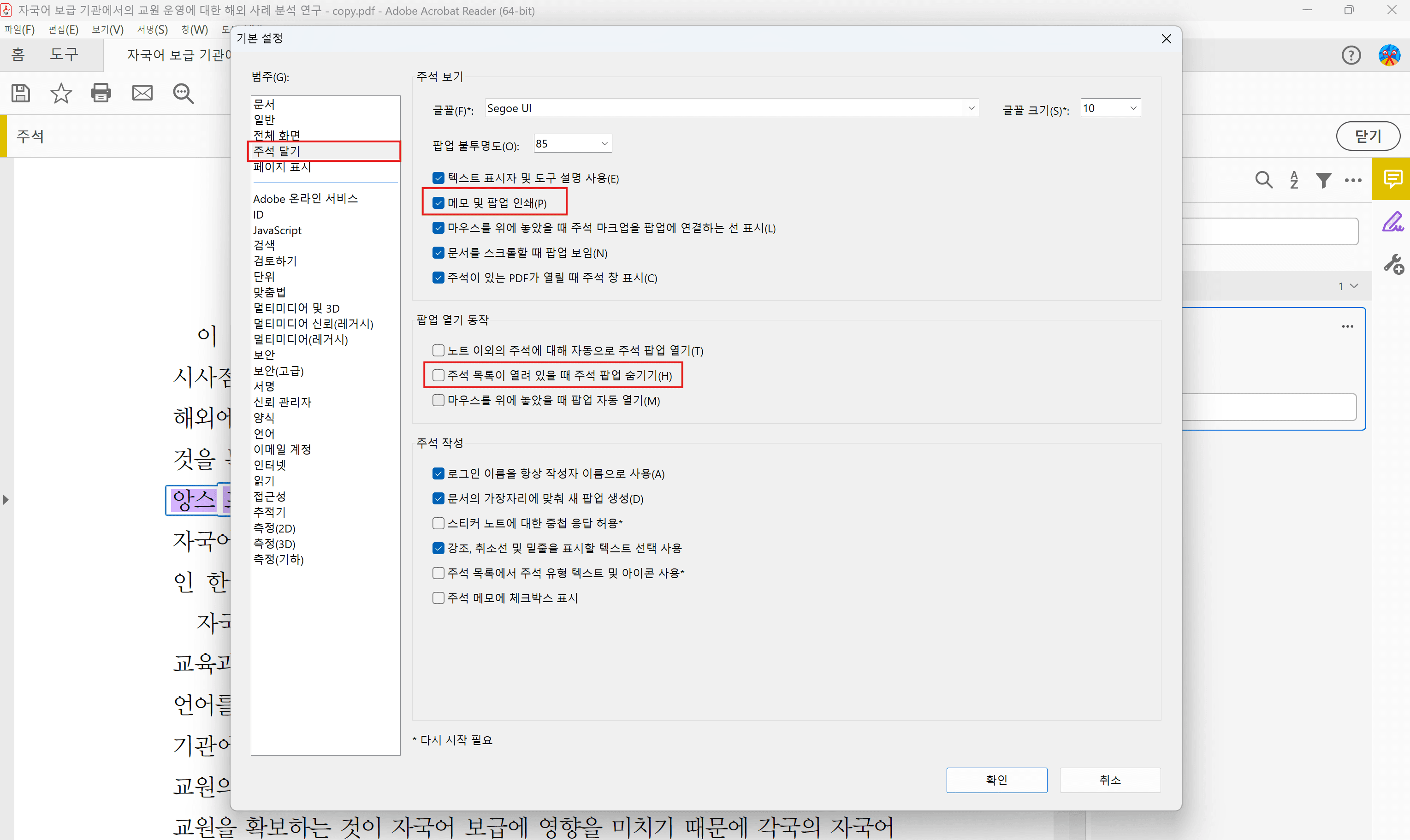
Task: Enable '스티커 노트에 대한 중첩 응답 허용'
Action: [438, 523]
